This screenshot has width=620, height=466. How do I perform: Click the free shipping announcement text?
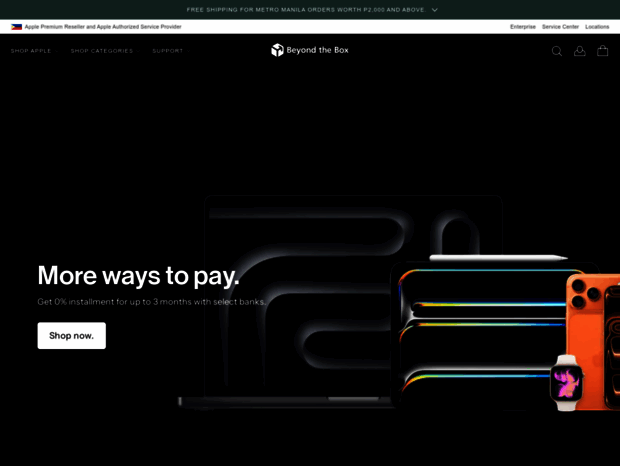tap(306, 10)
